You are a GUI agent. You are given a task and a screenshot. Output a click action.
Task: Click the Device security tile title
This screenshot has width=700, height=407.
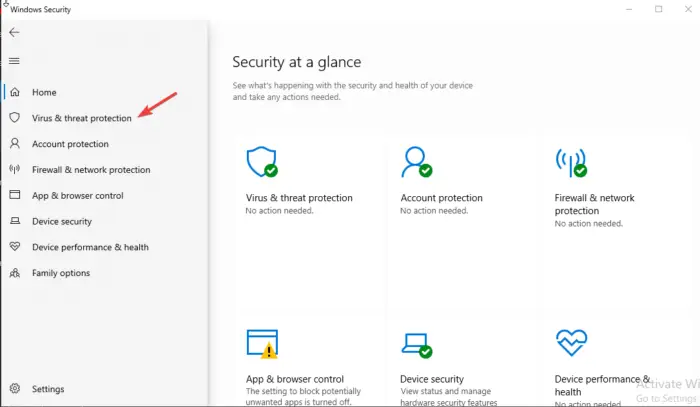432,379
